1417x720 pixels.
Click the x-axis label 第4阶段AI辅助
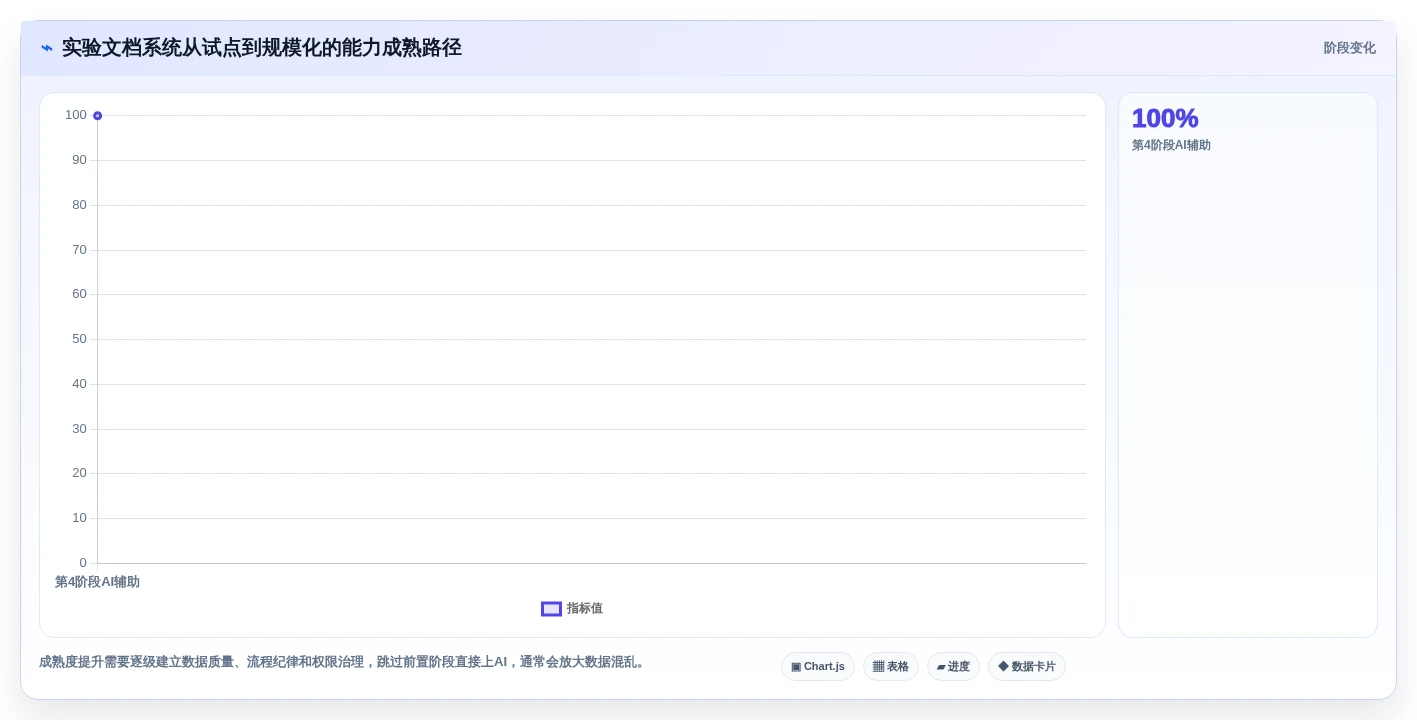click(x=97, y=582)
